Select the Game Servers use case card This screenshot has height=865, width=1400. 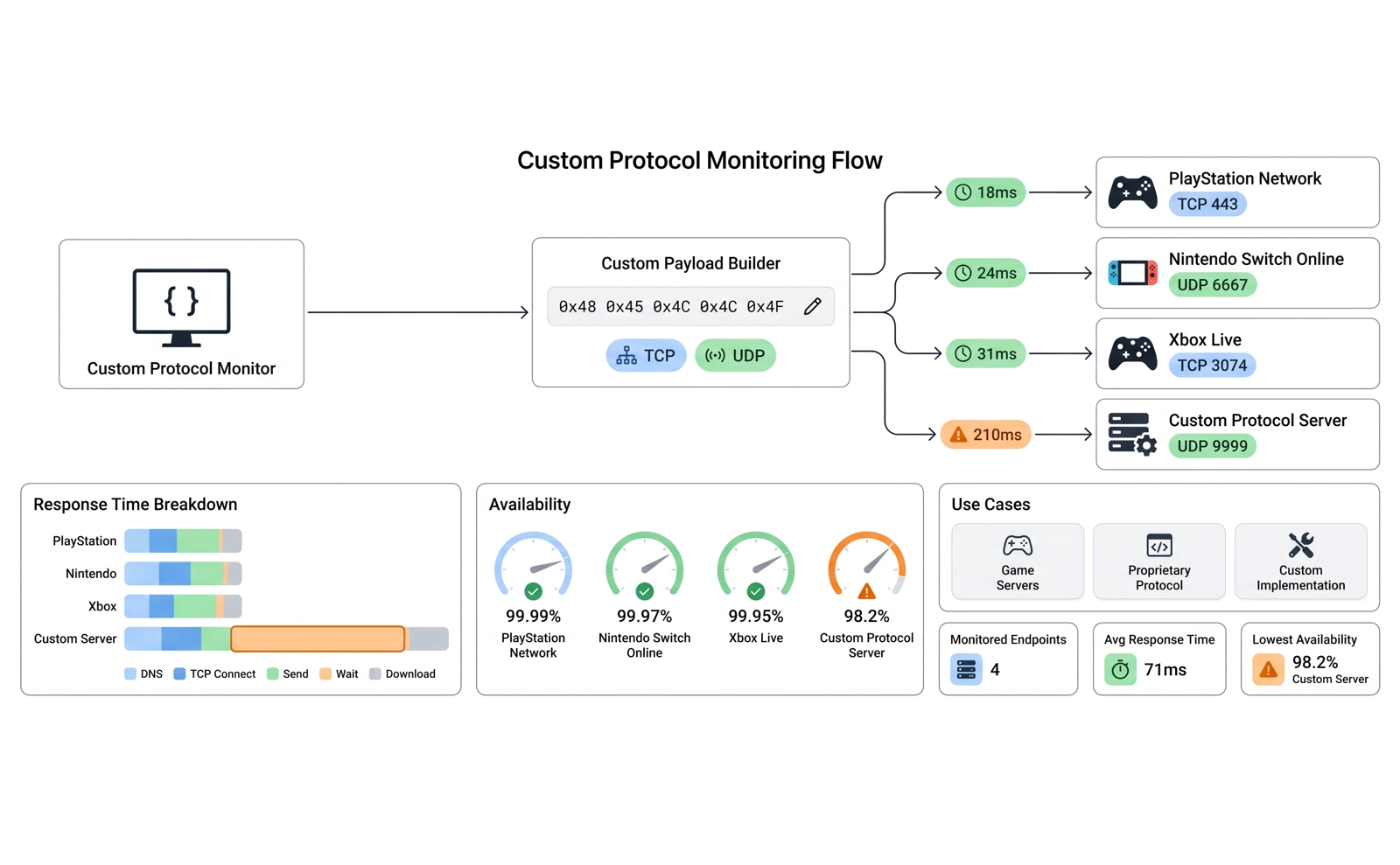click(x=1018, y=562)
